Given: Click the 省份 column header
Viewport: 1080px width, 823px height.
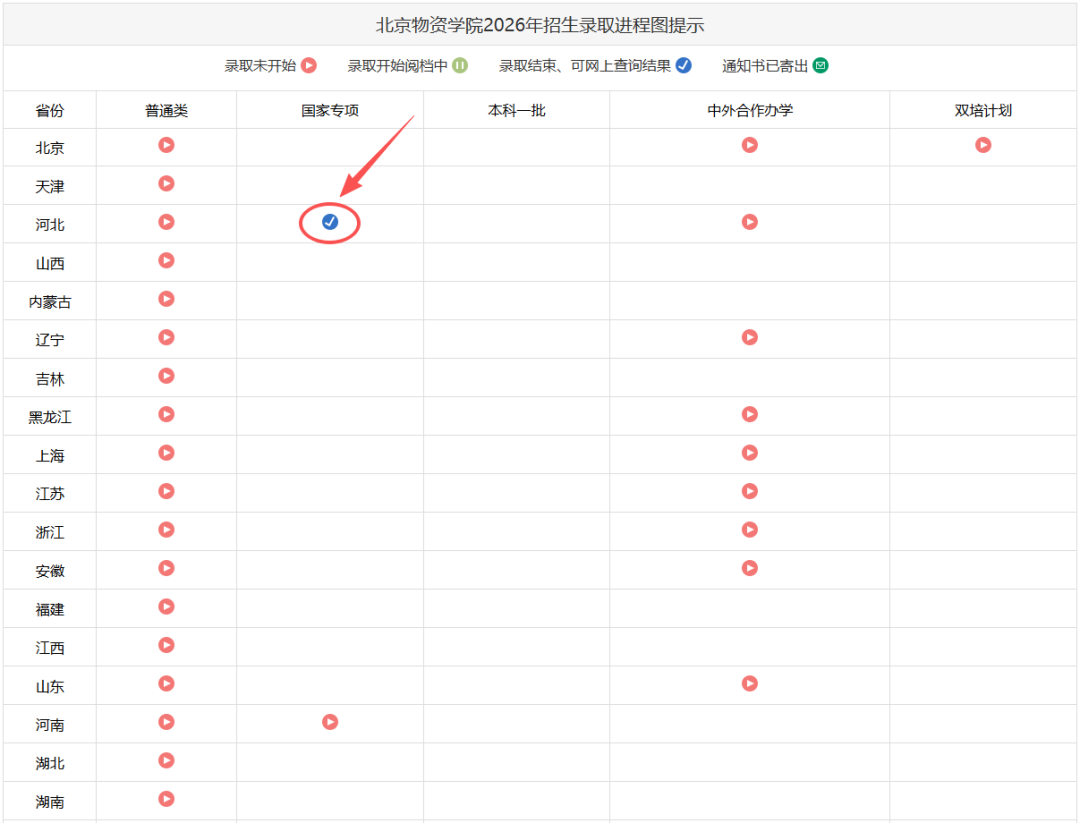Looking at the screenshot, I should pyautogui.click(x=50, y=111).
